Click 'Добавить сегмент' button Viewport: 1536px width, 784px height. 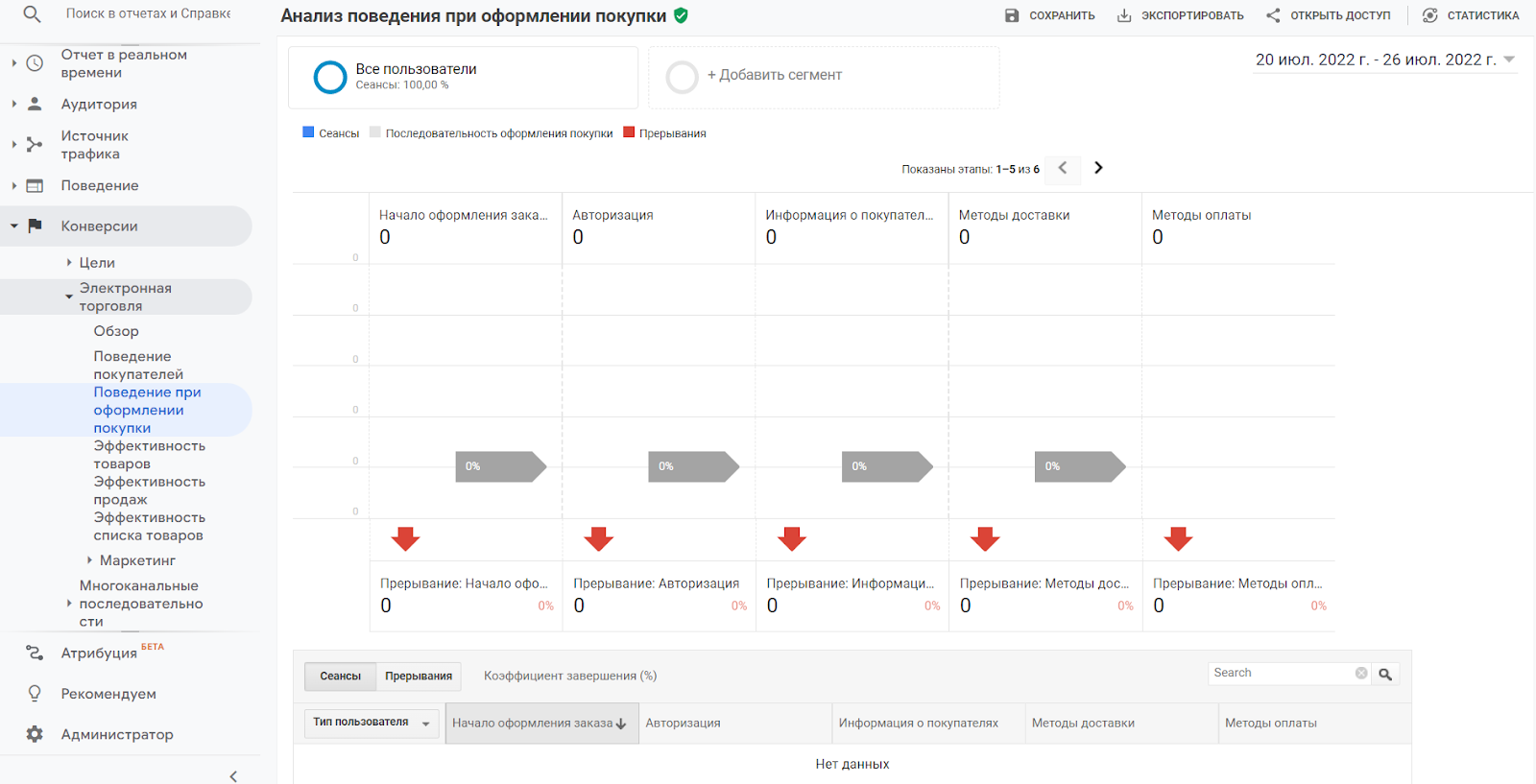point(824,77)
